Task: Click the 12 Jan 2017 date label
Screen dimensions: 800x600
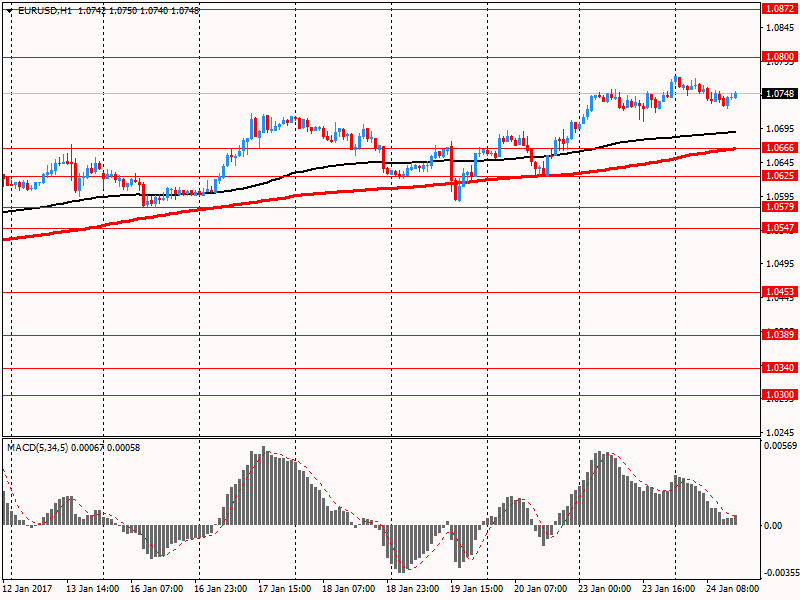Action: (29, 589)
